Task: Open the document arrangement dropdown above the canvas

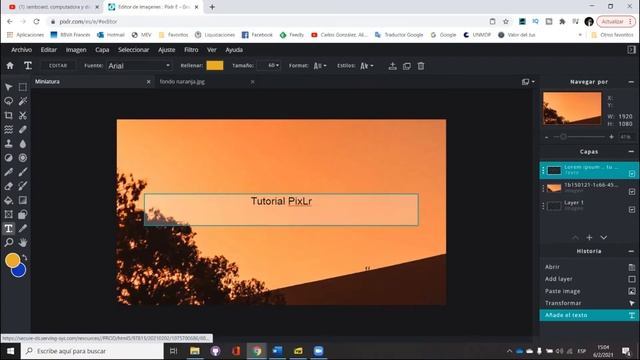Action: tap(528, 82)
